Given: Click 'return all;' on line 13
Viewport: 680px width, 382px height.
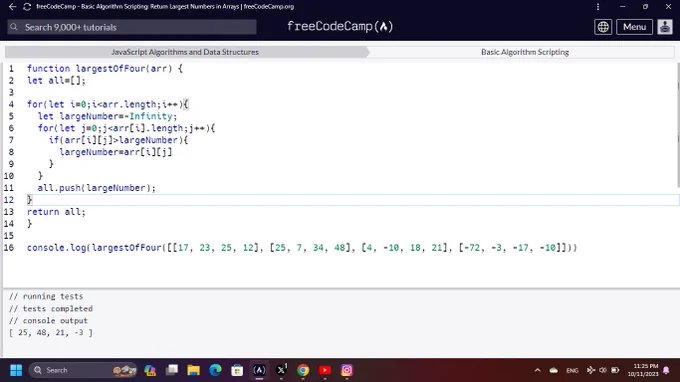Looking at the screenshot, I should [56, 212].
